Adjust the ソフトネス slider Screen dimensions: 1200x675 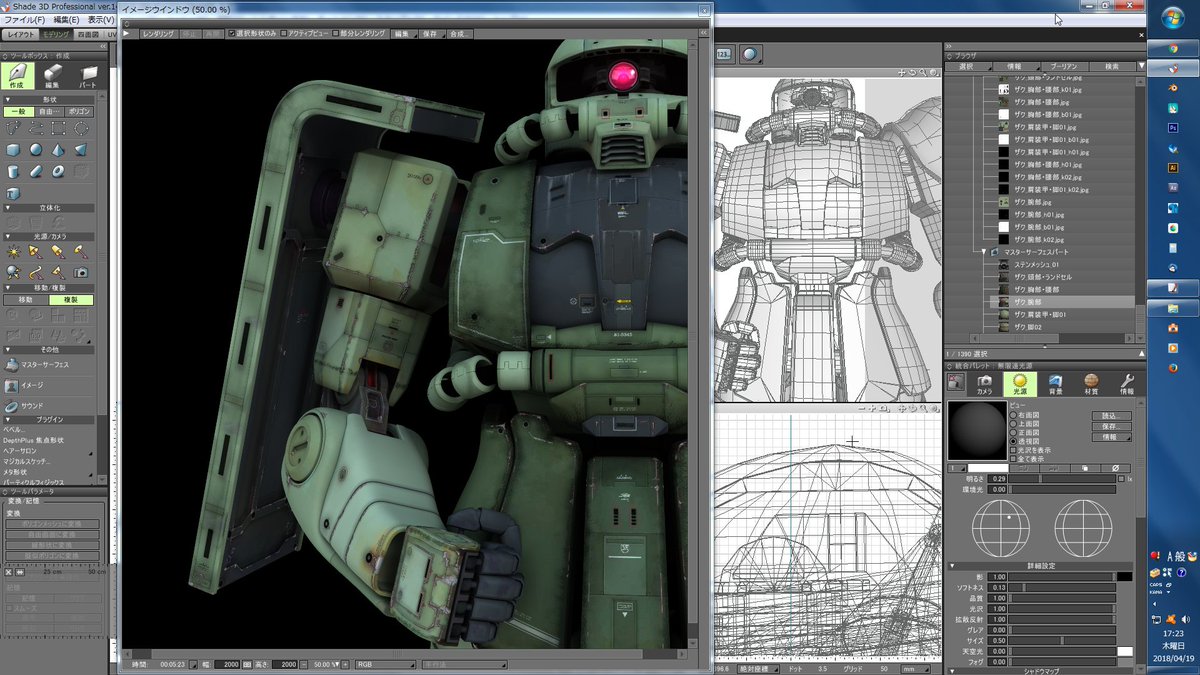(x=1061, y=587)
